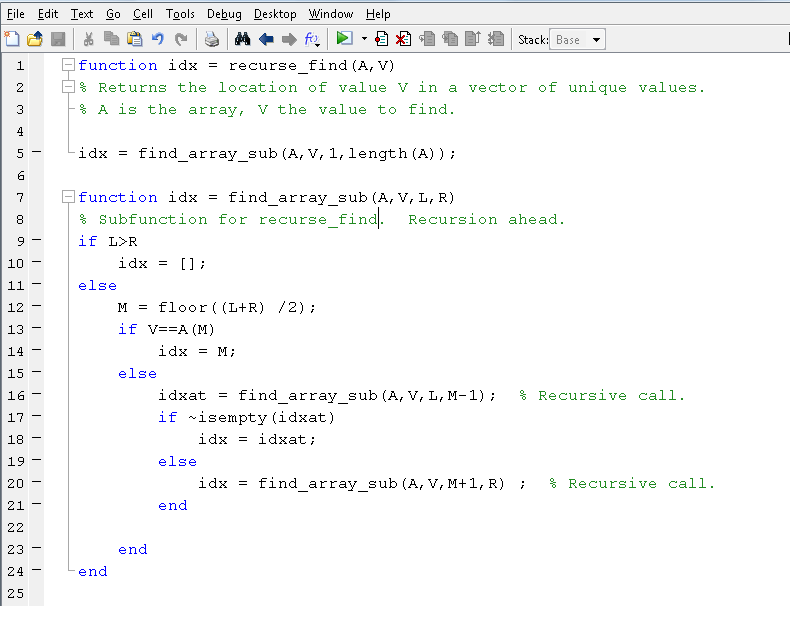Click 'idx = M;' on line 14
The height and width of the screenshot is (620, 790).
click(x=197, y=351)
